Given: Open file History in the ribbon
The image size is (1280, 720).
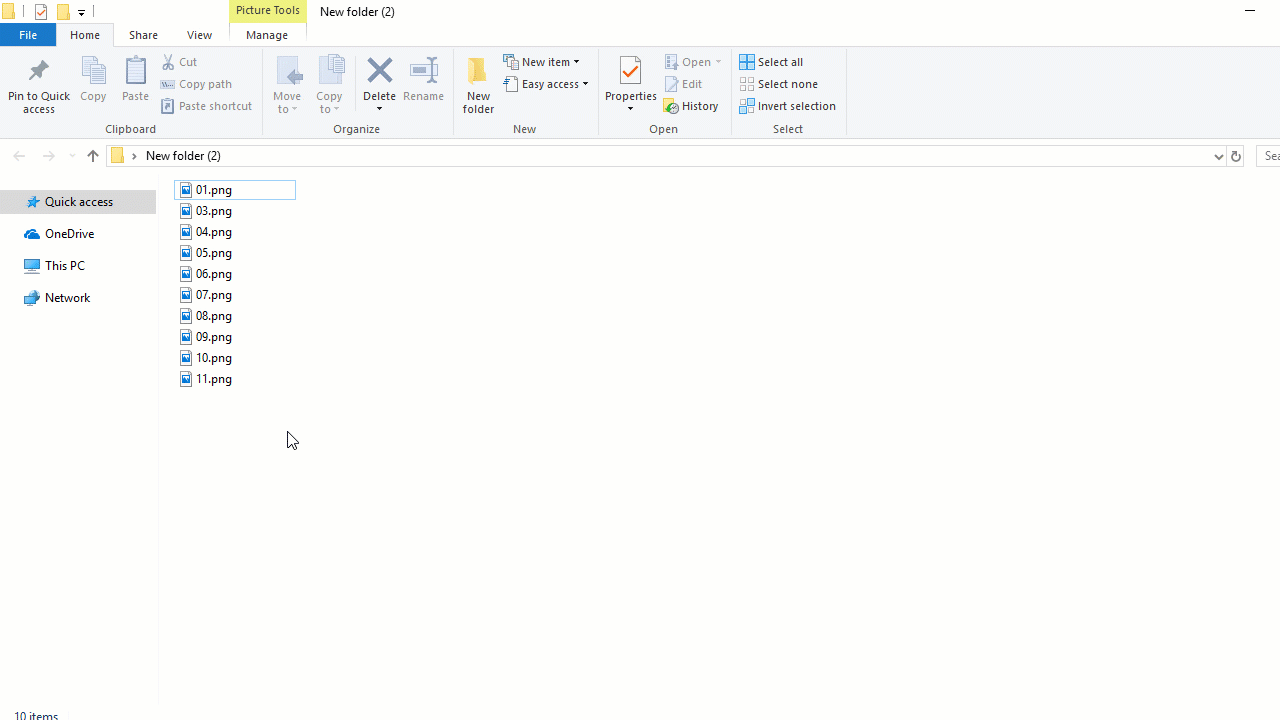Looking at the screenshot, I should pyautogui.click(x=691, y=106).
